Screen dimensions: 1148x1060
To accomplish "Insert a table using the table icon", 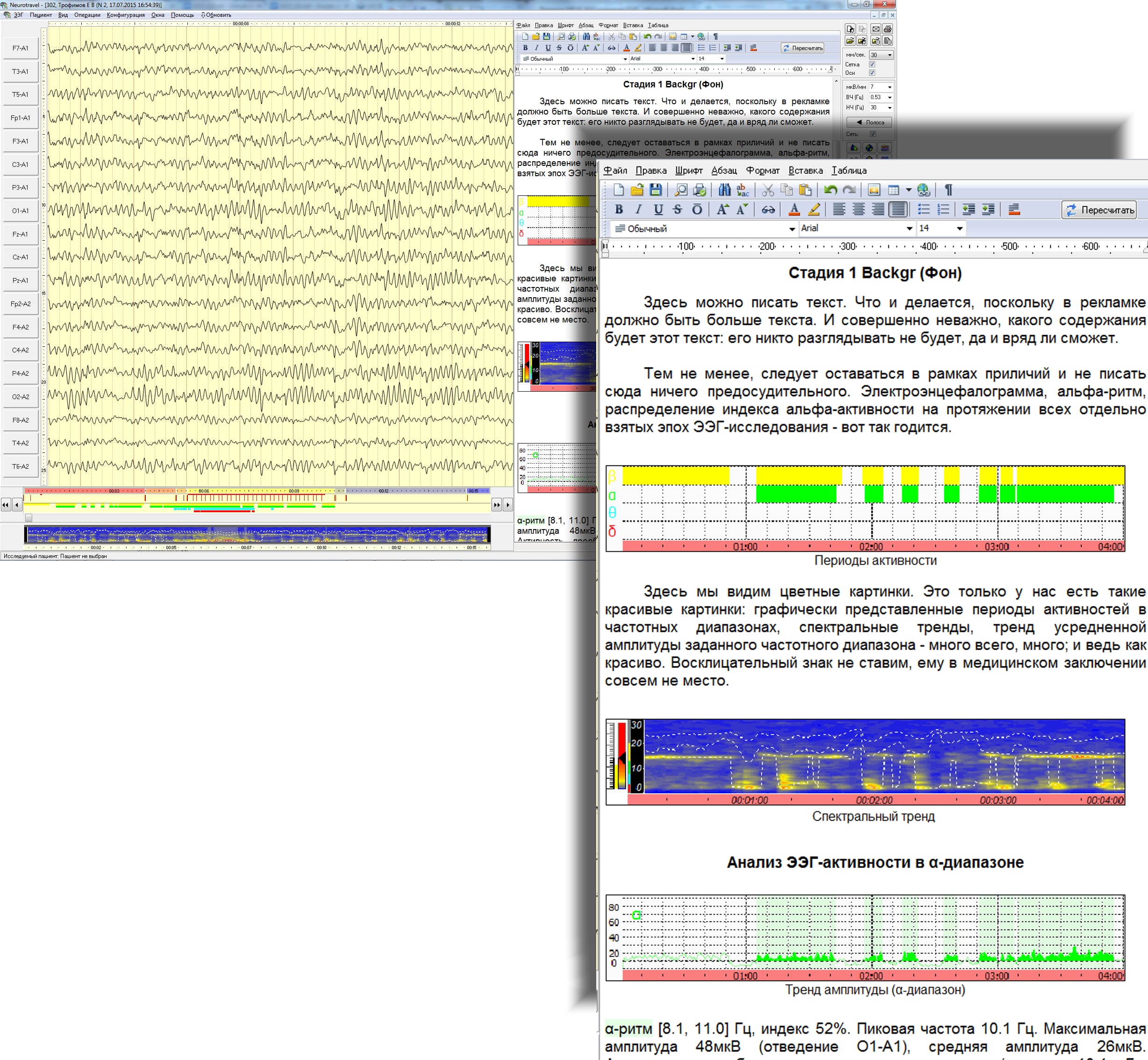I will [x=893, y=190].
